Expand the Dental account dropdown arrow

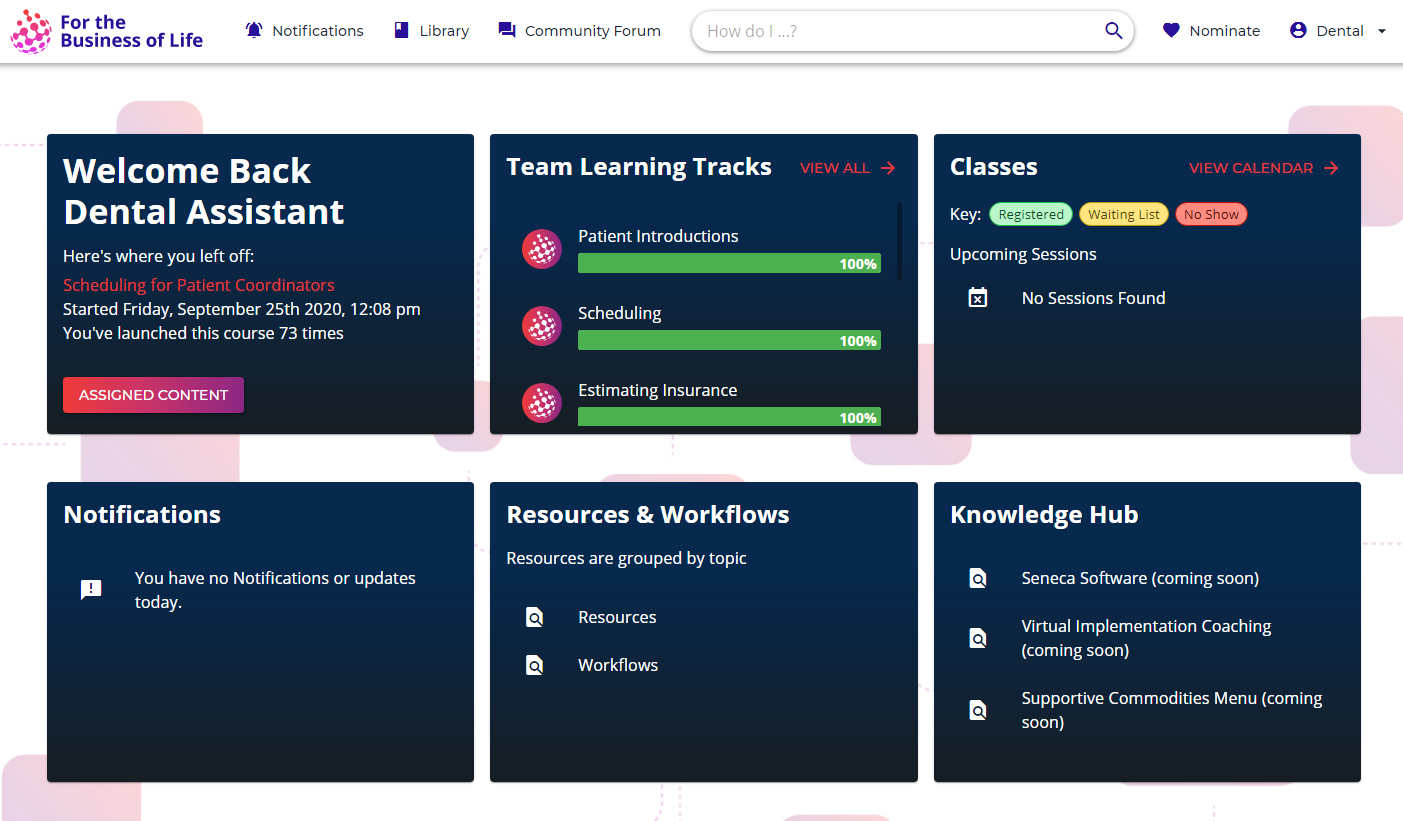pos(1382,31)
